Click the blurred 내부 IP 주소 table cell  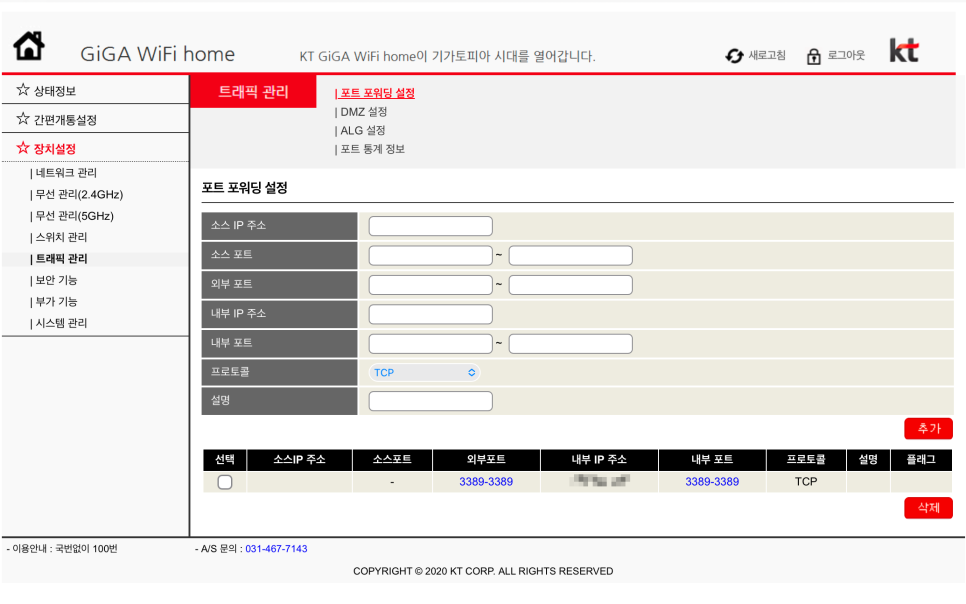click(599, 481)
